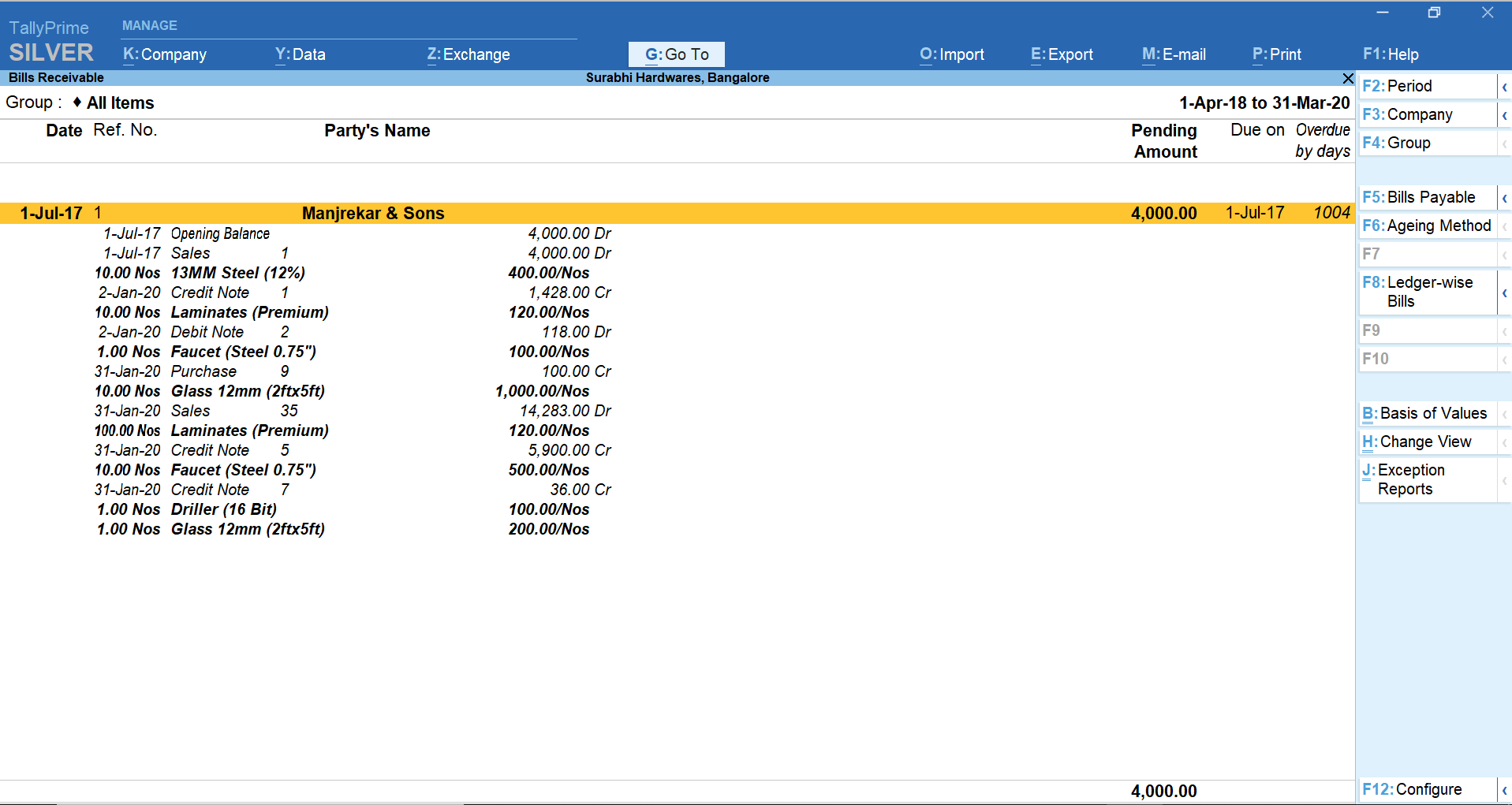Switch to F5: Bills Payable report
Image resolution: width=1512 pixels, height=805 pixels.
(1424, 197)
